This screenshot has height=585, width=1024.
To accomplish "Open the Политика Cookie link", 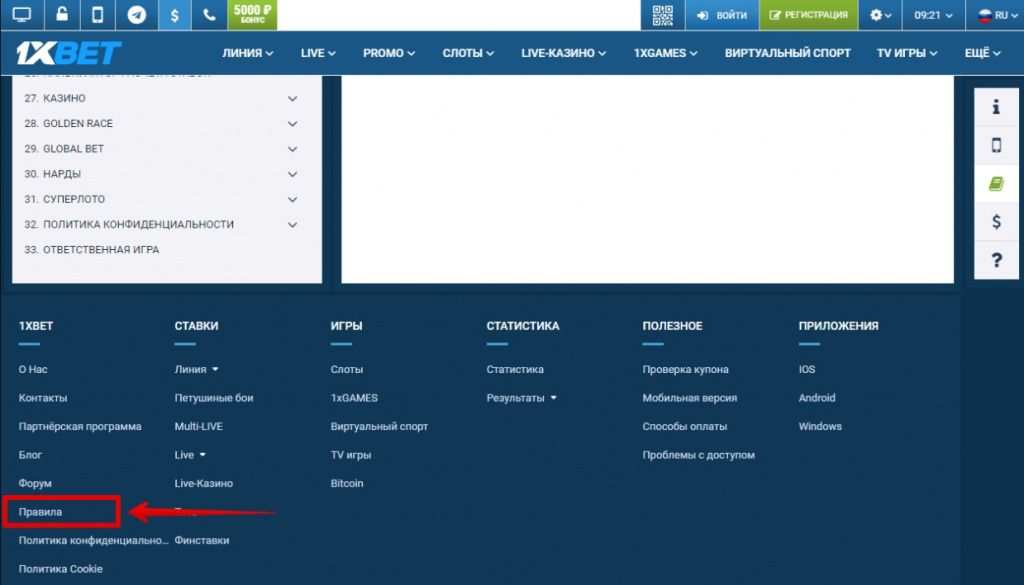I will click(x=60, y=569).
